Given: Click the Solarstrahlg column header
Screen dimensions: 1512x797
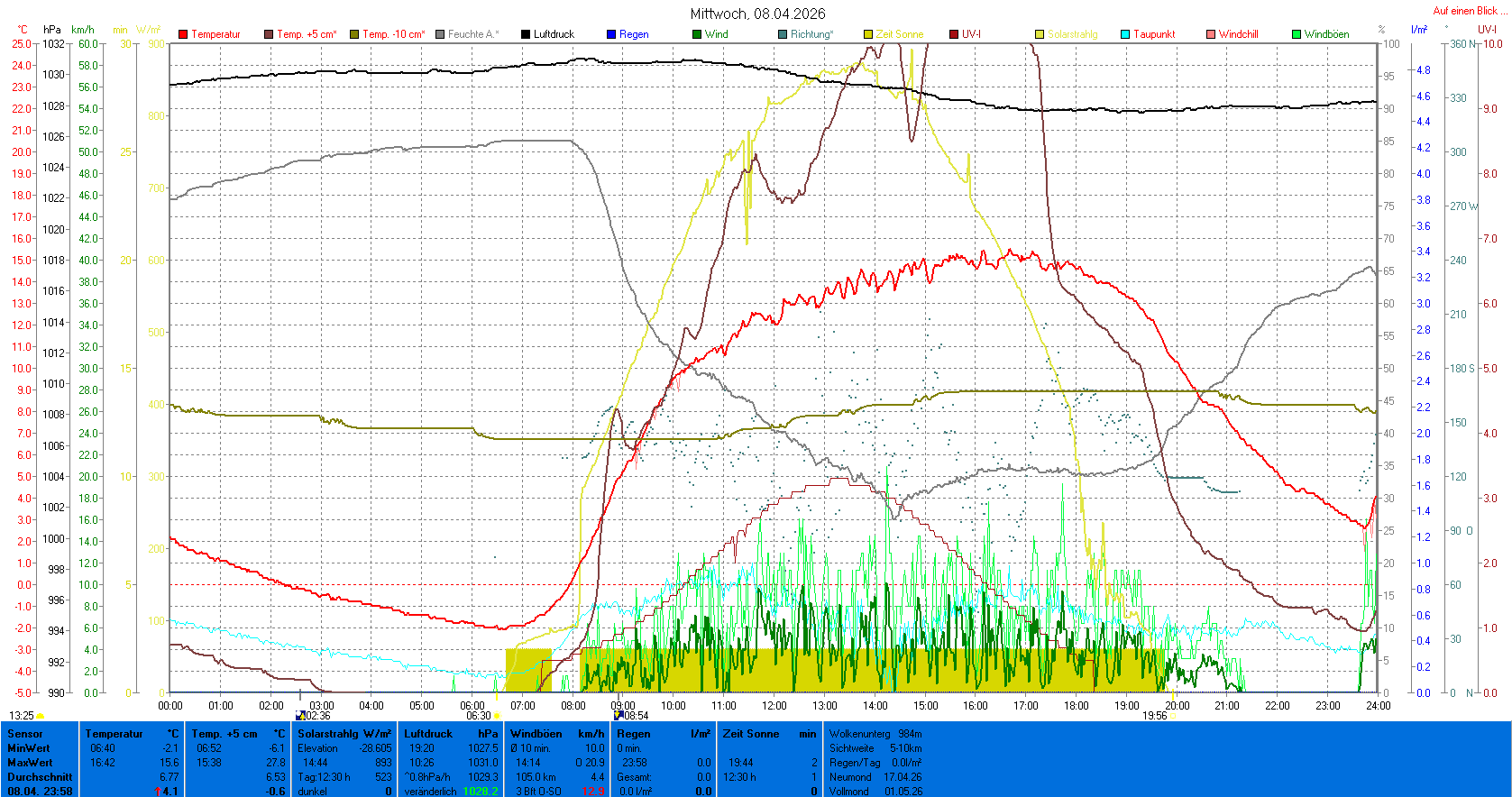Looking at the screenshot, I should (x=330, y=734).
